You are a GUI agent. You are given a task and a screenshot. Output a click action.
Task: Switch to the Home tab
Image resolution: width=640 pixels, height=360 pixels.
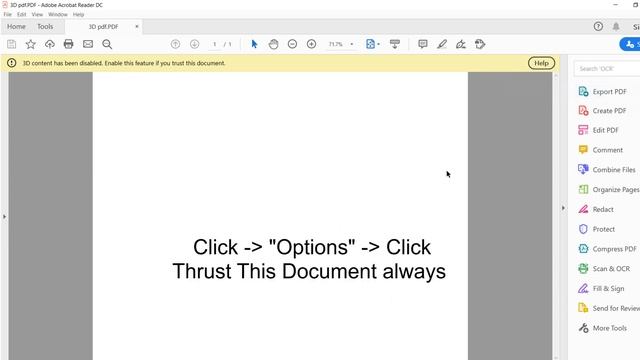16,27
